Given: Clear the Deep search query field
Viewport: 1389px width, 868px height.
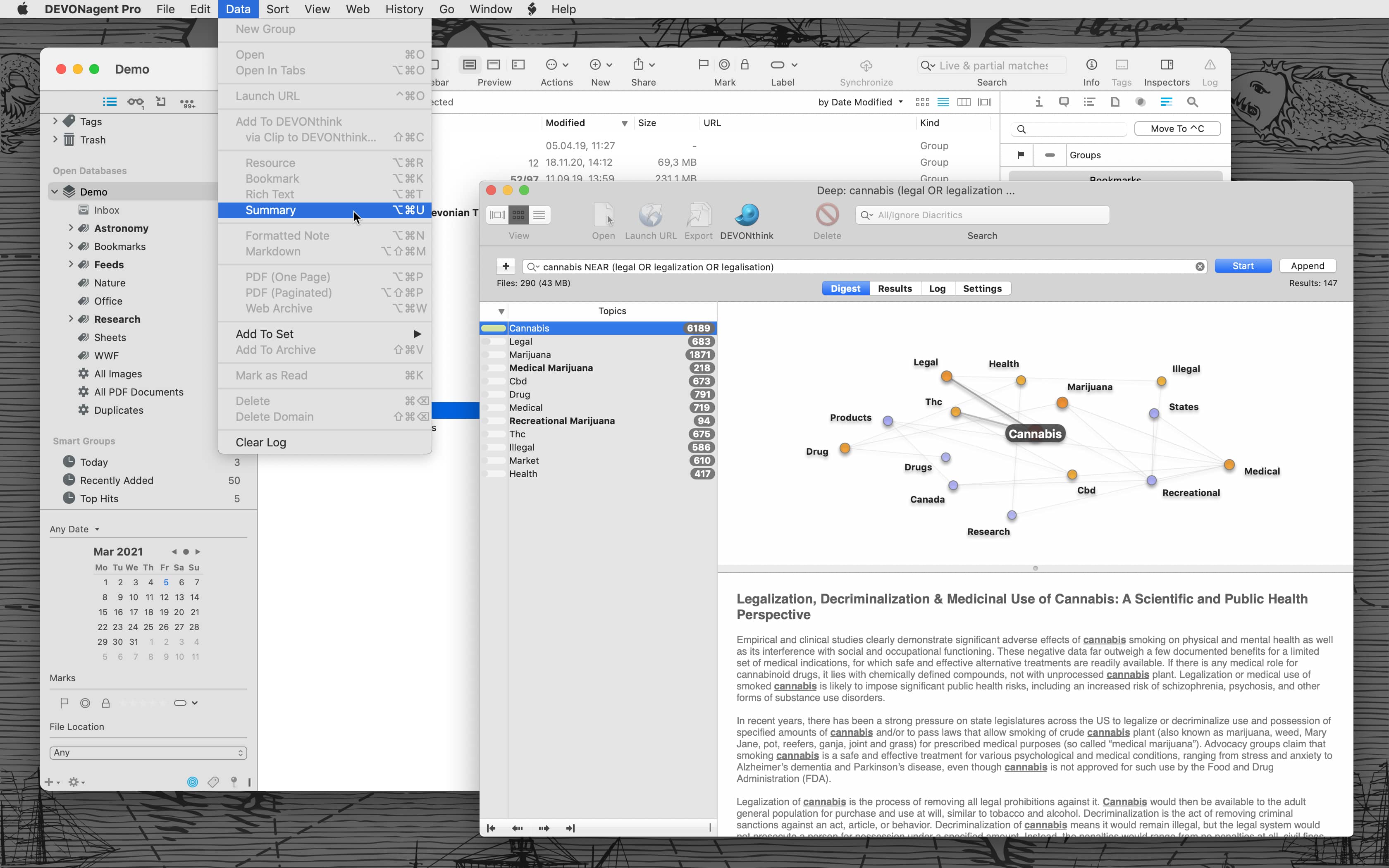Looking at the screenshot, I should coord(1200,266).
